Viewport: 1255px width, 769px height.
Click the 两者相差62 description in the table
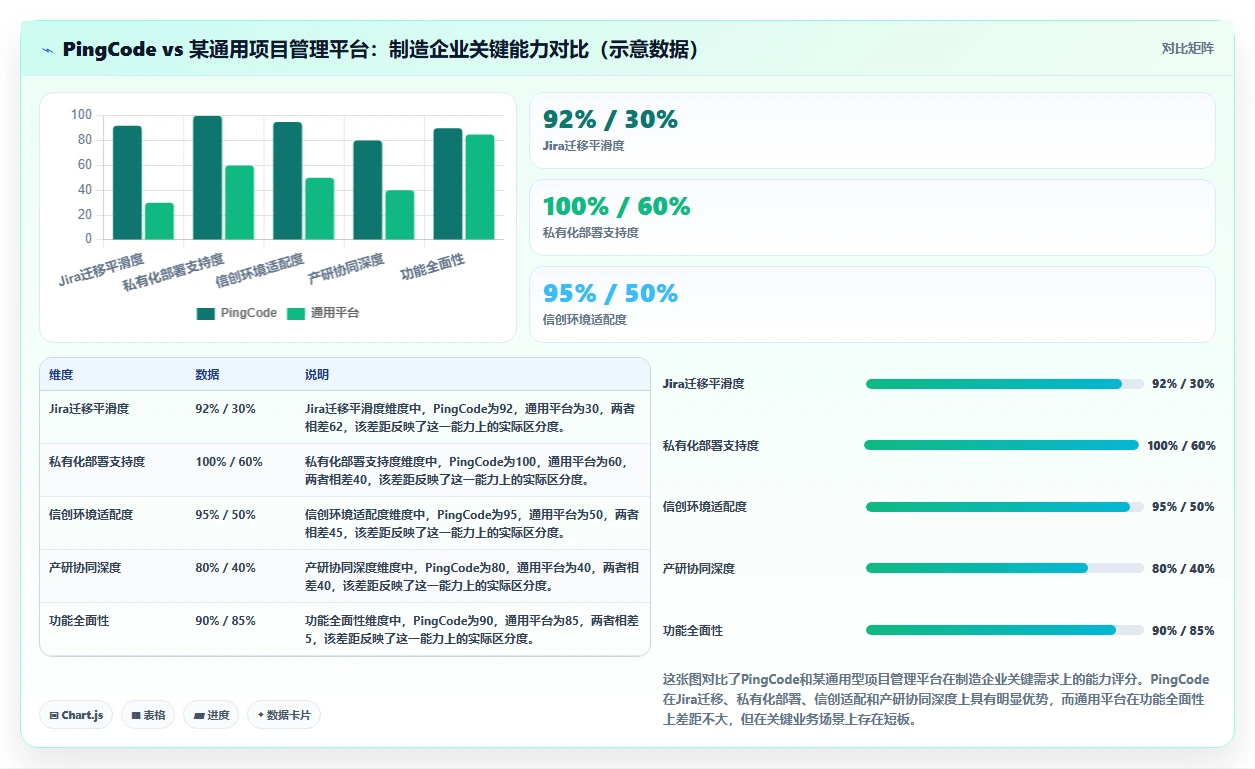[471, 418]
